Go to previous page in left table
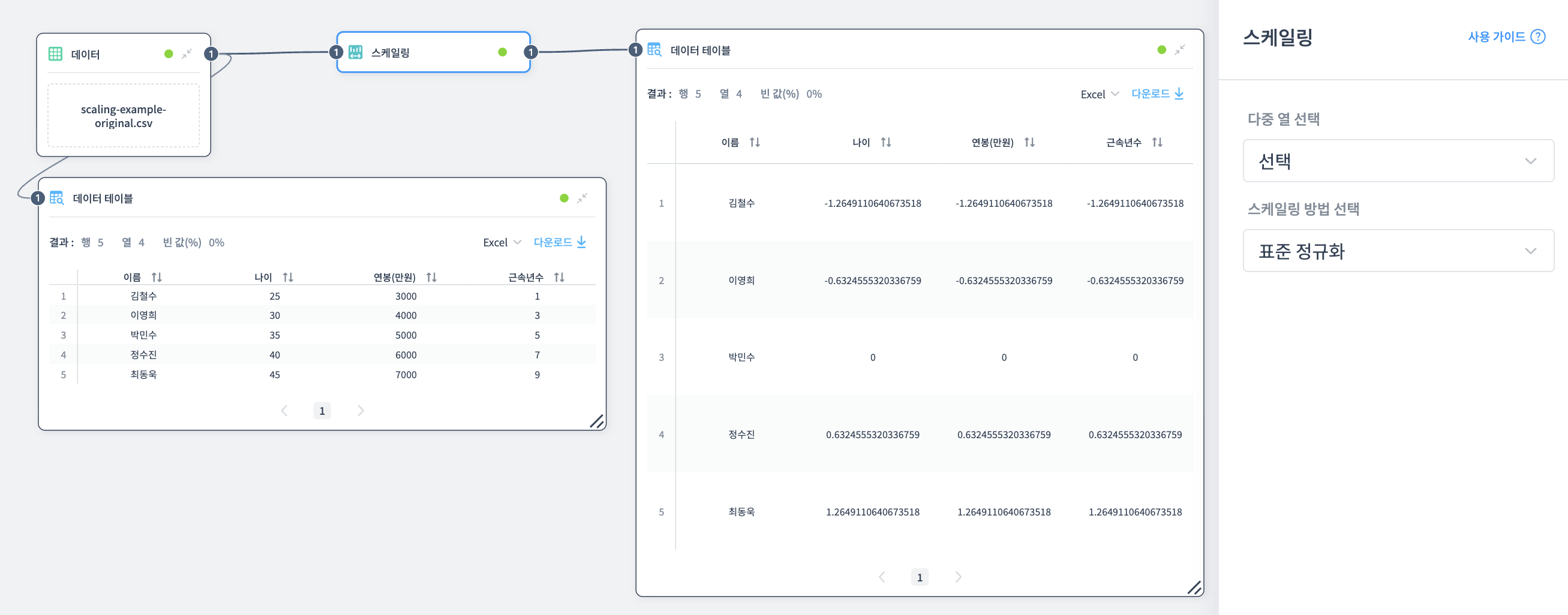Screen dimensions: 1568x615 point(284,411)
